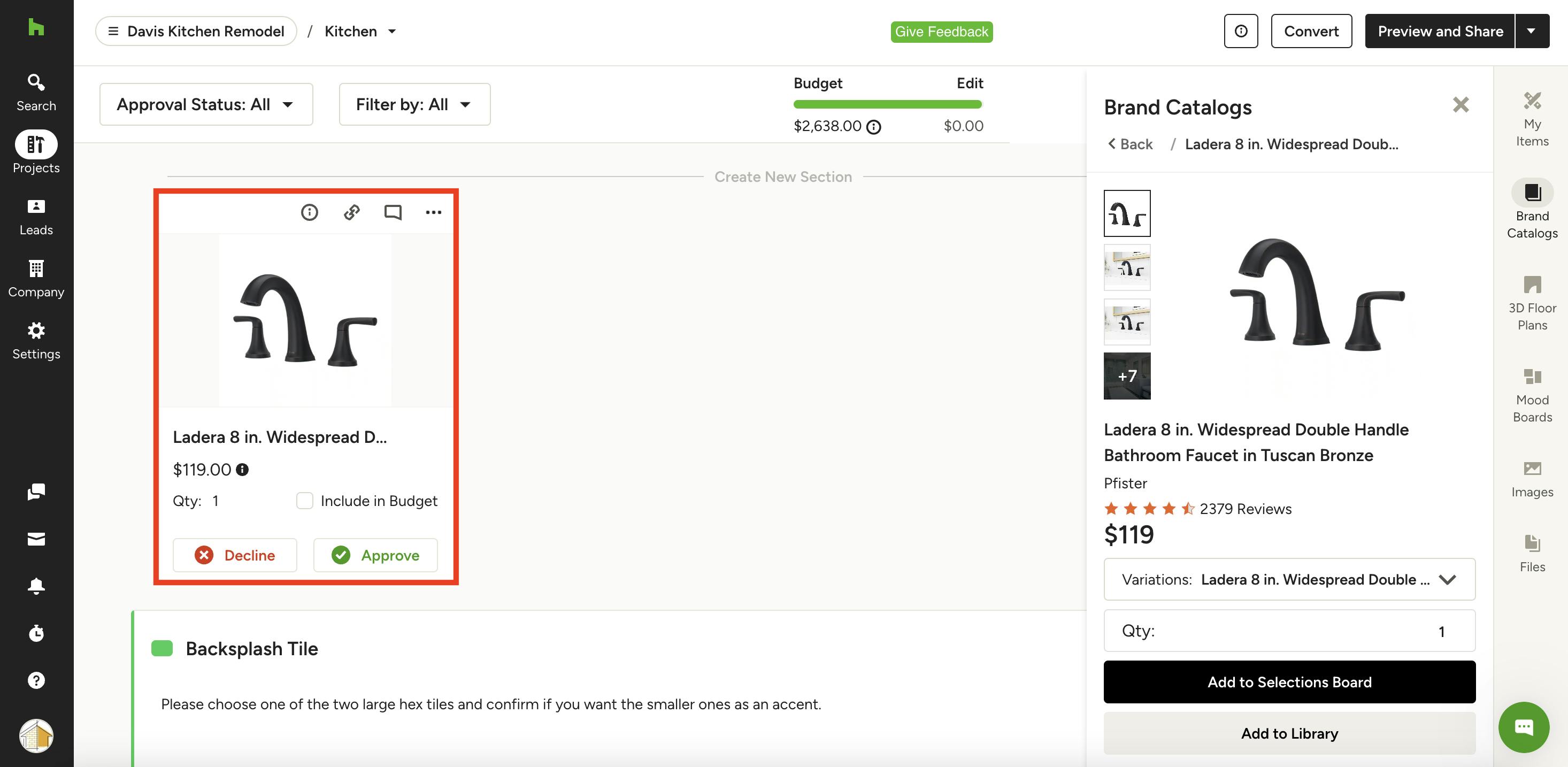
Task: Open Variations dropdown for the faucet
Action: [x=1289, y=579]
